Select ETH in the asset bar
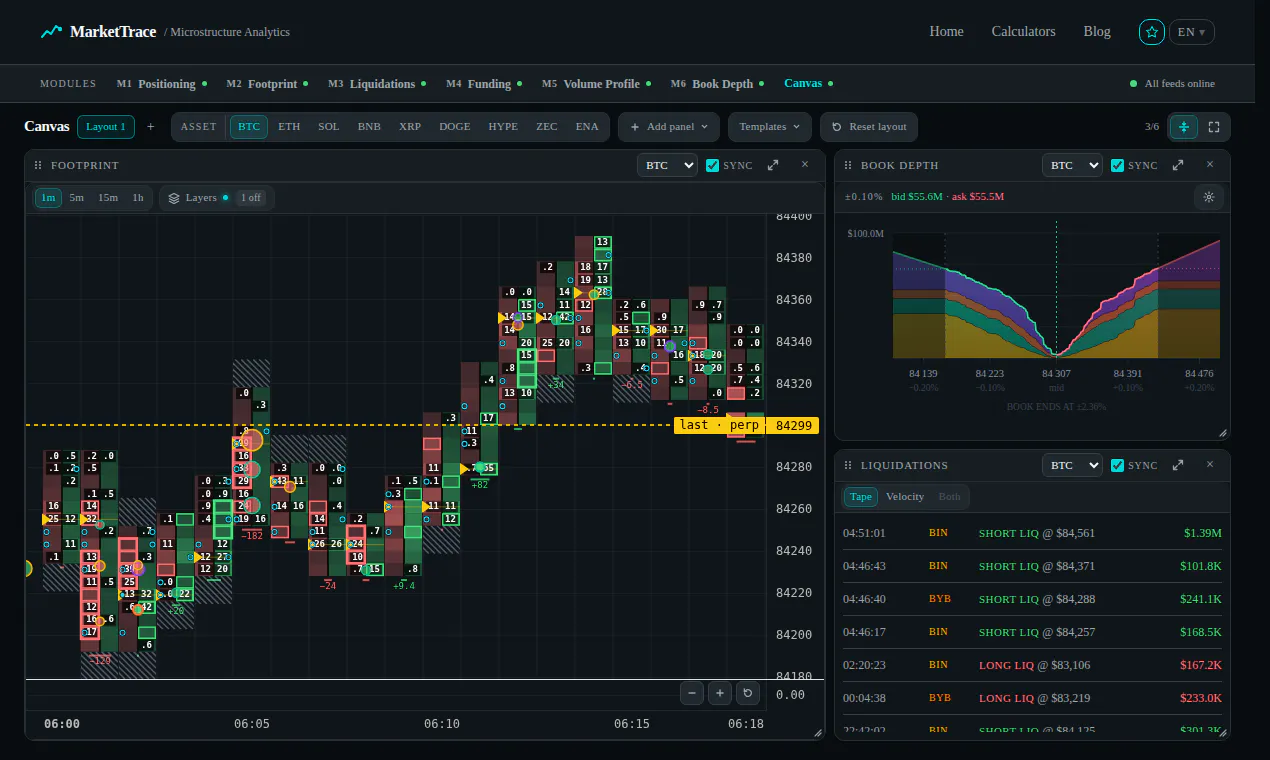1270x760 pixels. tap(289, 127)
